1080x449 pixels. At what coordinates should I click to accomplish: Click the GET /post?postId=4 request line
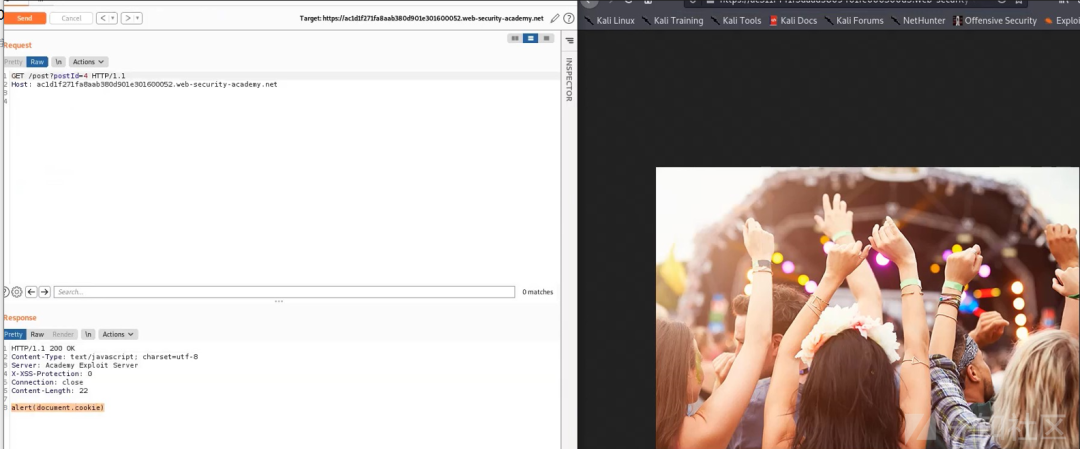pyautogui.click(x=68, y=76)
